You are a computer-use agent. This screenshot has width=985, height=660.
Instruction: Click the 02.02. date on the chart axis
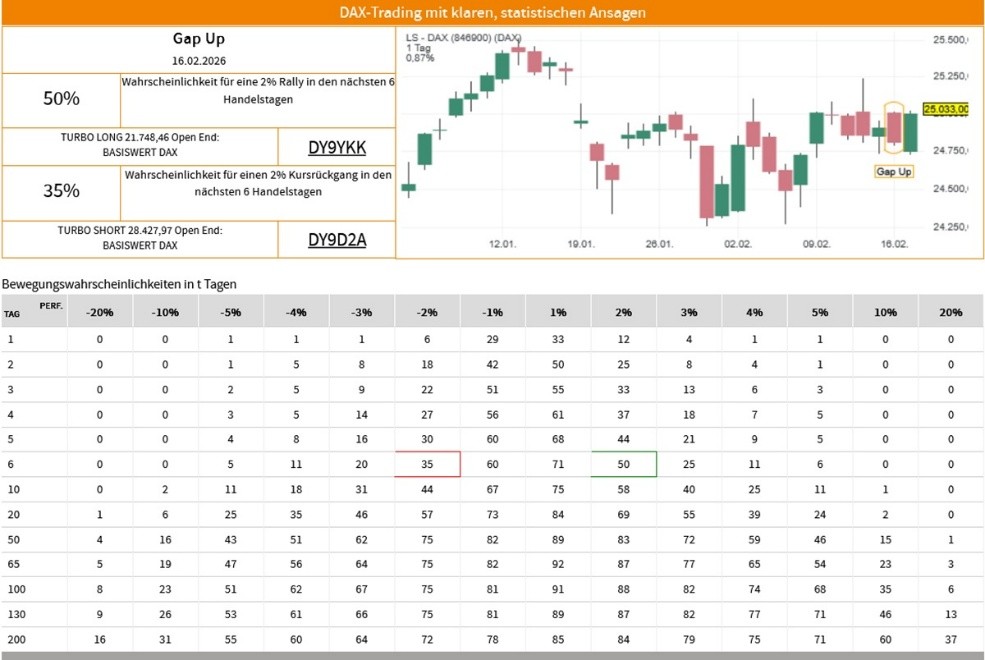click(738, 244)
